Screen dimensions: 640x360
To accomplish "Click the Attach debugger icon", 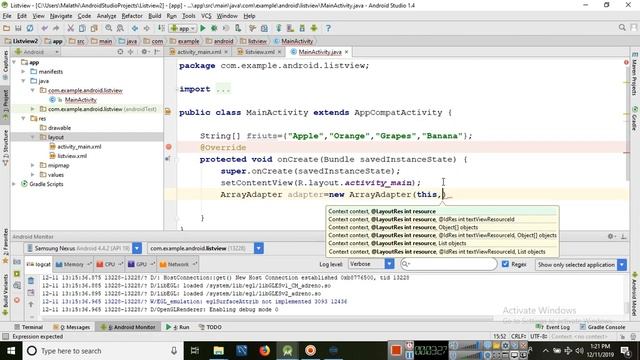I will pyautogui.click(x=238, y=28).
